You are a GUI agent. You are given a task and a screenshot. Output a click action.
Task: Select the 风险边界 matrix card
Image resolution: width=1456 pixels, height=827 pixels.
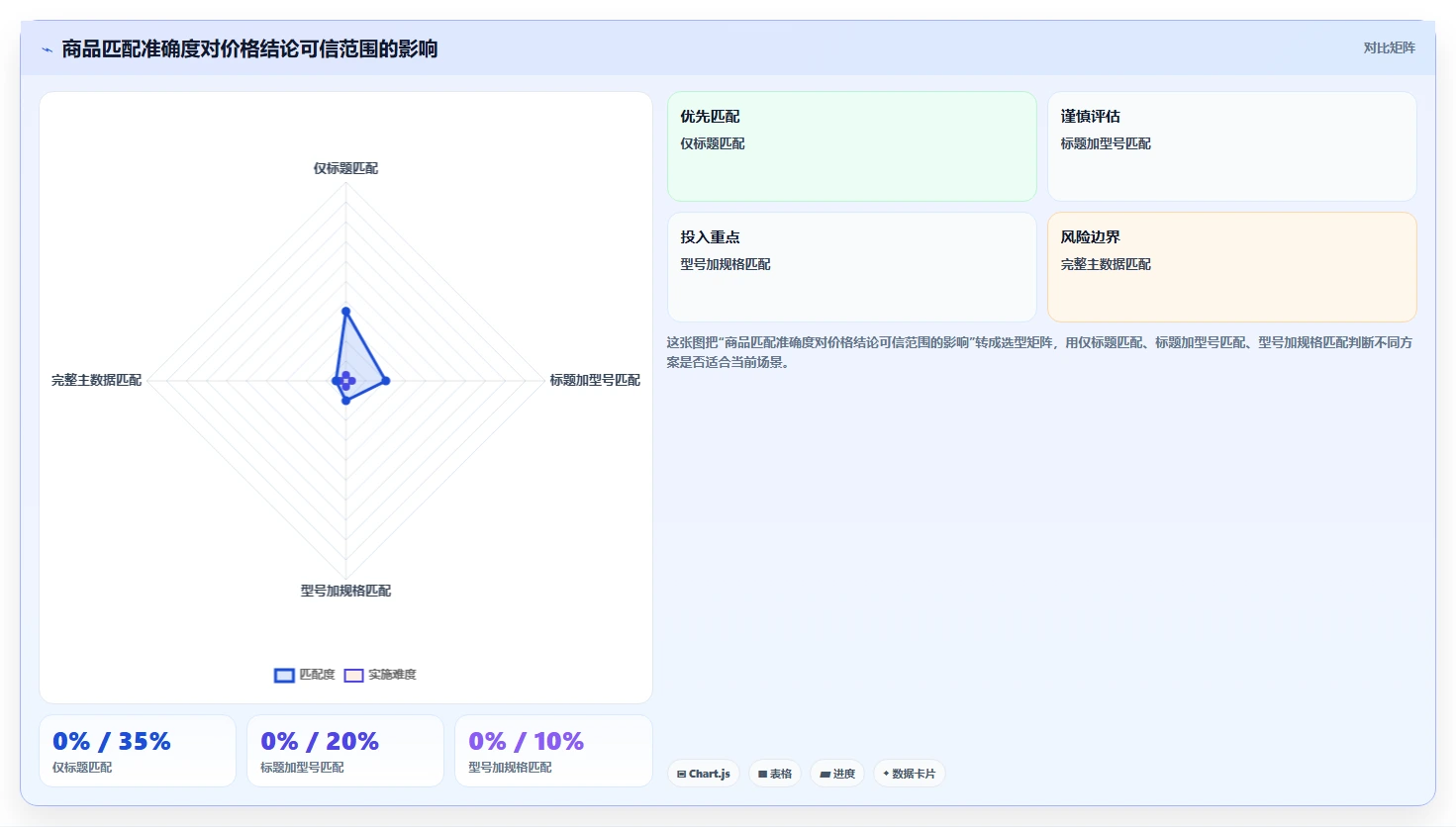tap(1232, 267)
